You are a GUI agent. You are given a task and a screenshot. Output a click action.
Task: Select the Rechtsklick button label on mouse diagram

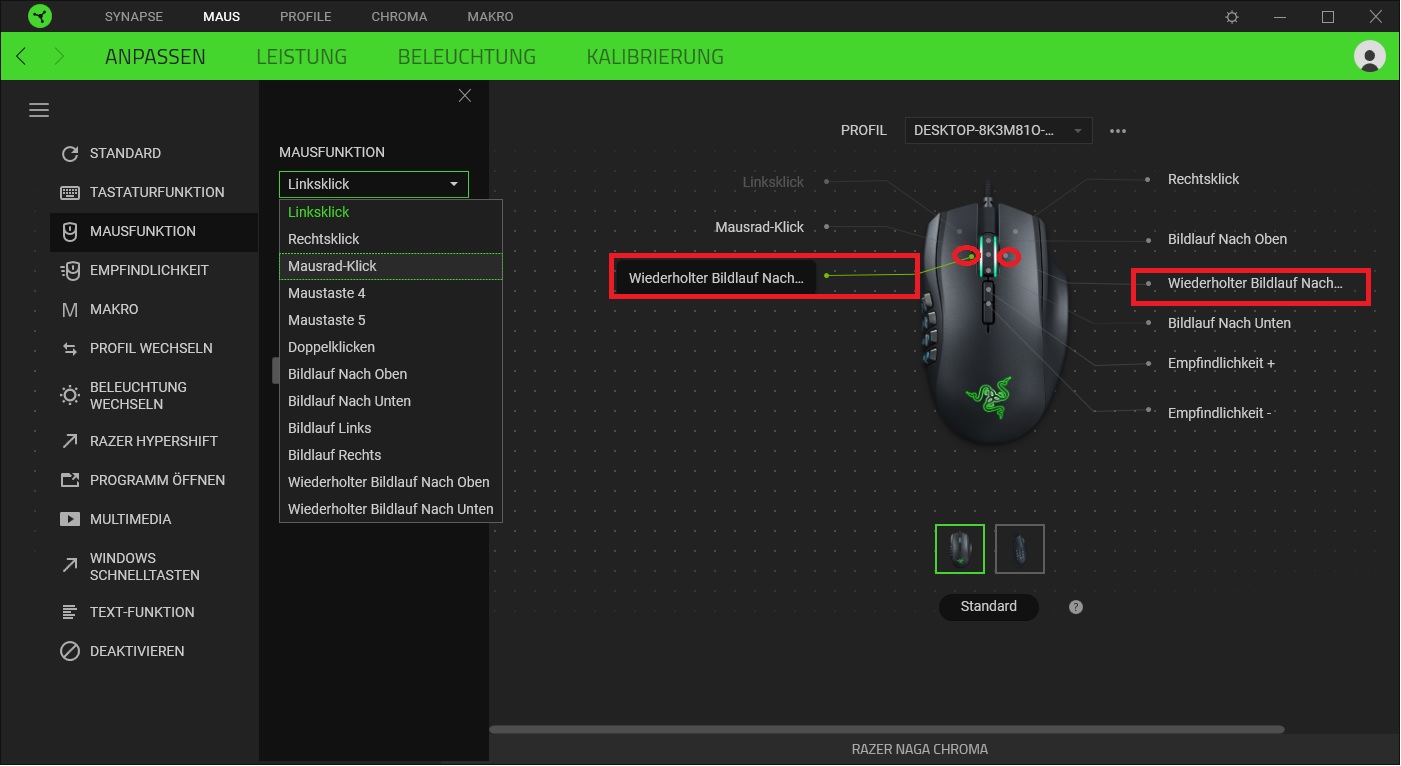point(1203,179)
